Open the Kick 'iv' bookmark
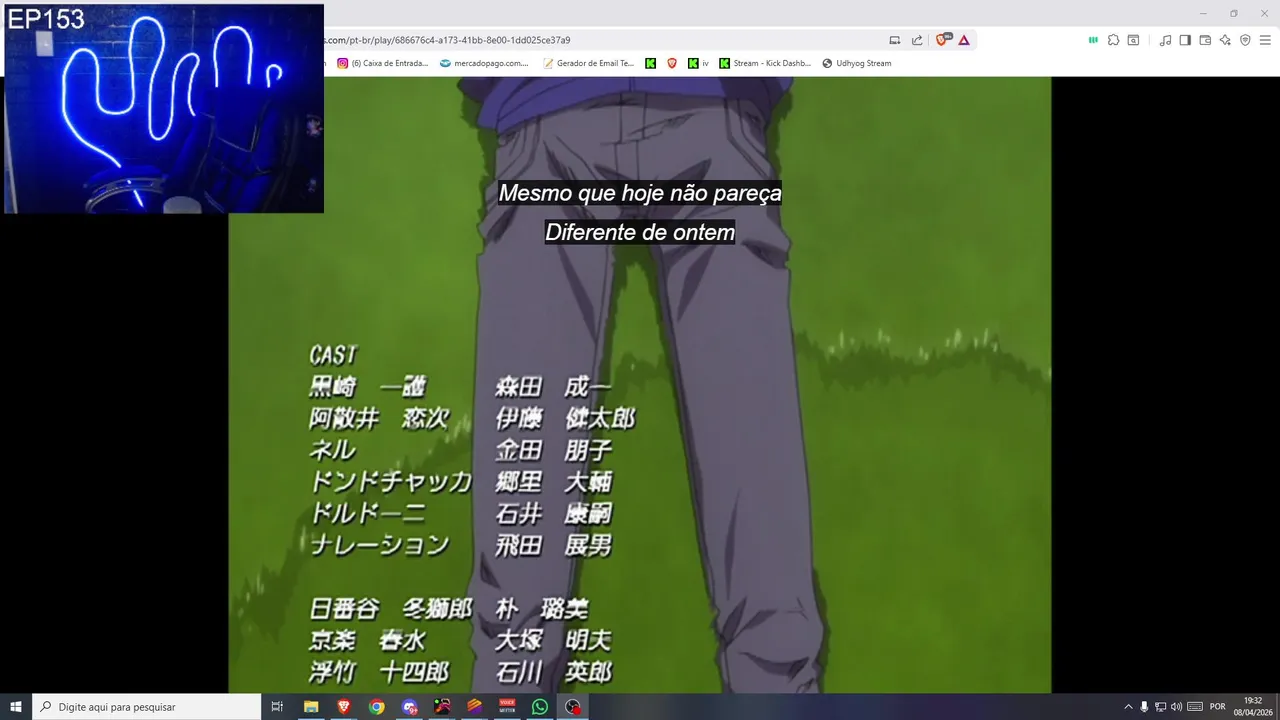This screenshot has height=720, width=1280. (699, 63)
